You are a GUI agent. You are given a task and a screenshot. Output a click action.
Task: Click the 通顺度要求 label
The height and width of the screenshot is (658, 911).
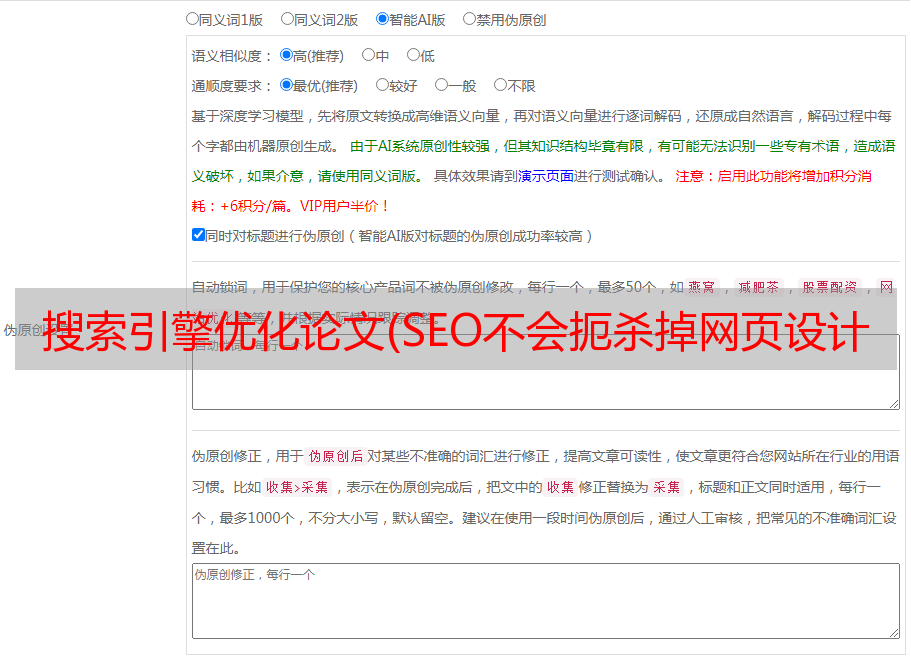coord(232,86)
